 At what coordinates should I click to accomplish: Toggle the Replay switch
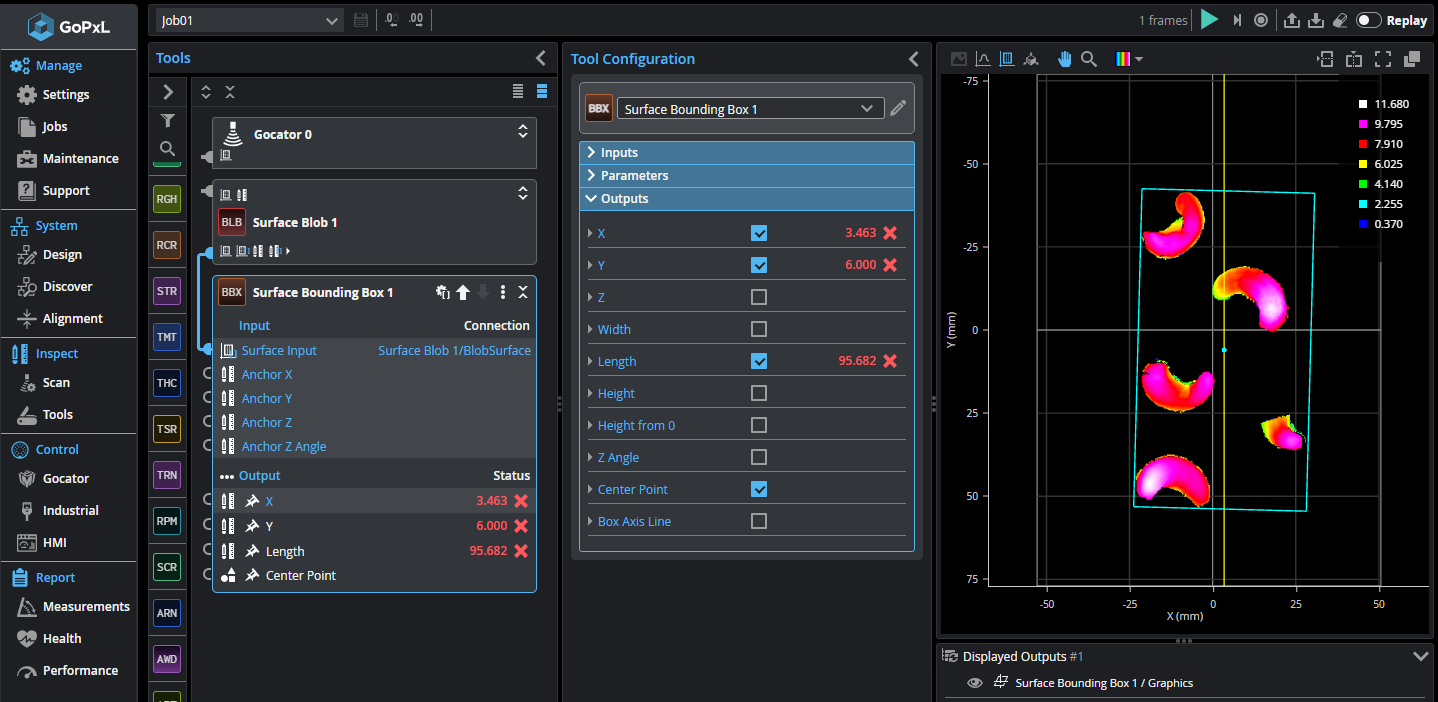1369,20
